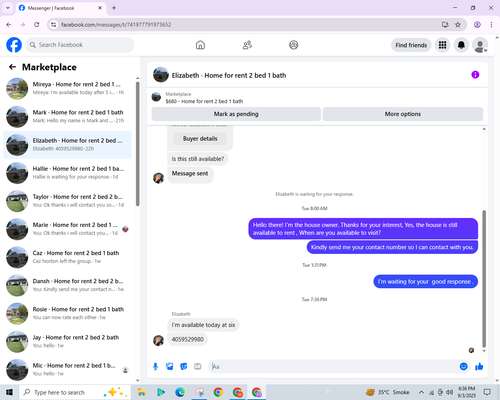This screenshot has width=500, height=400.
Task: Send a thumbs-up like
Action: pos(479,367)
